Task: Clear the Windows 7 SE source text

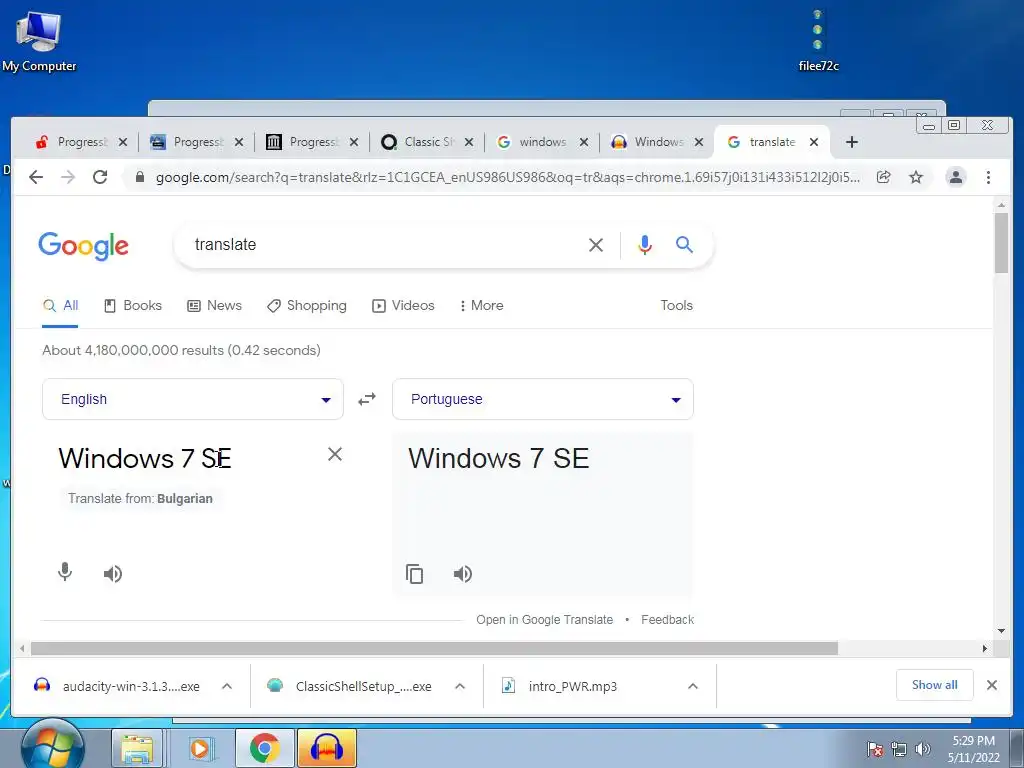Action: click(x=335, y=455)
